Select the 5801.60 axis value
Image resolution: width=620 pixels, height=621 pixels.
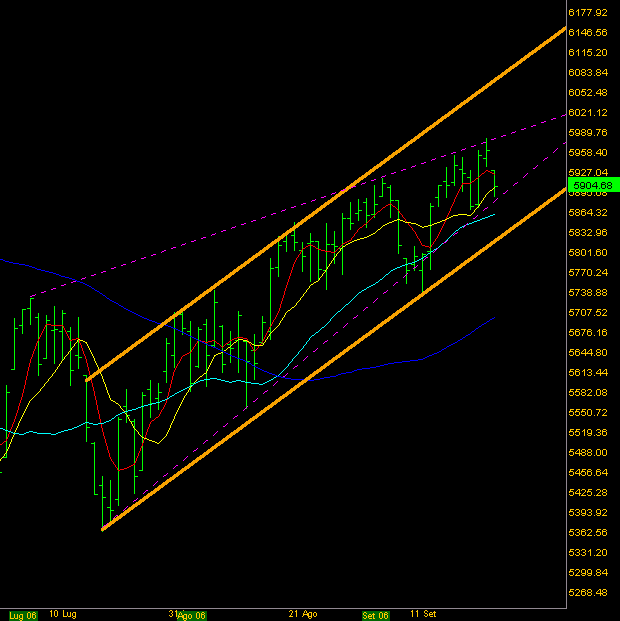[x=588, y=252]
